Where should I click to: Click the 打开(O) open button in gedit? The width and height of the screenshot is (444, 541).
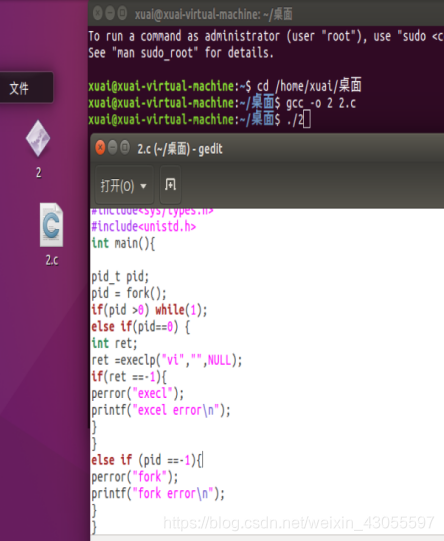[x=124, y=186]
